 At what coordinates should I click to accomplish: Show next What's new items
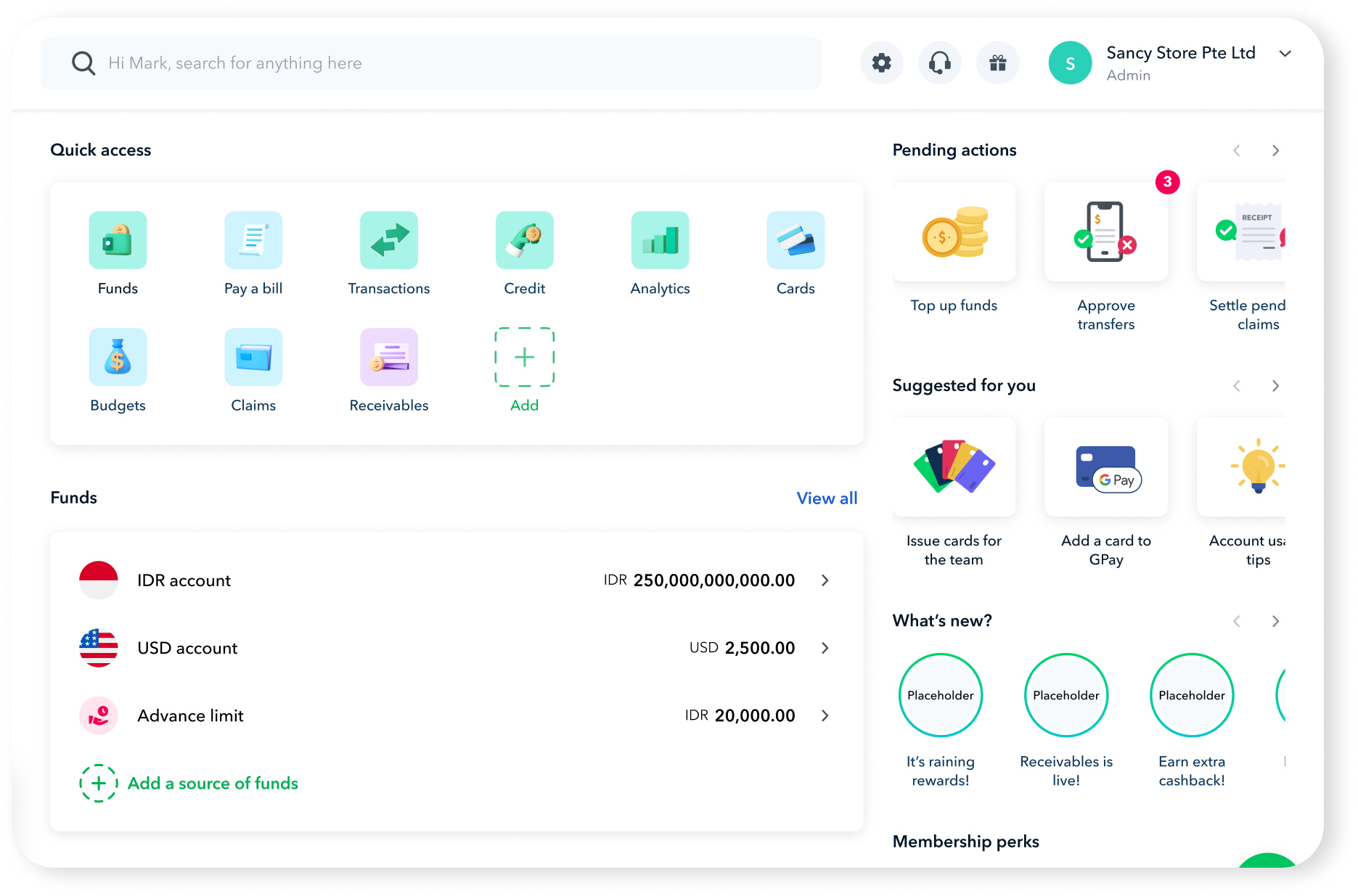[x=1275, y=621]
